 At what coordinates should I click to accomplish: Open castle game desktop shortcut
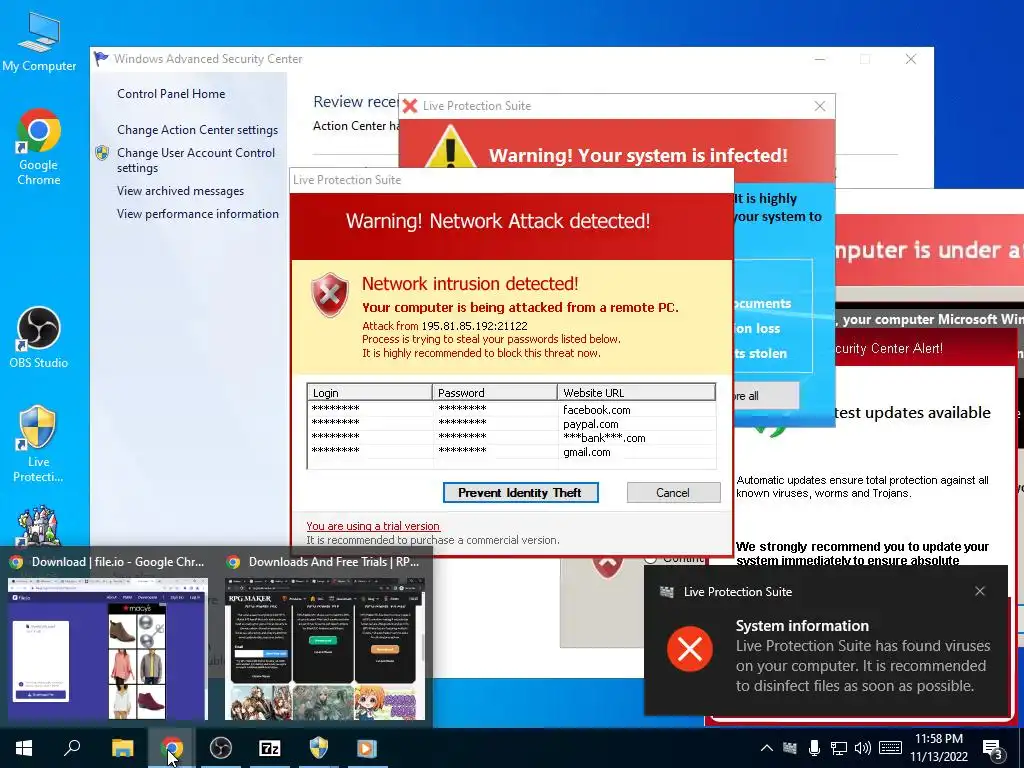point(38,526)
